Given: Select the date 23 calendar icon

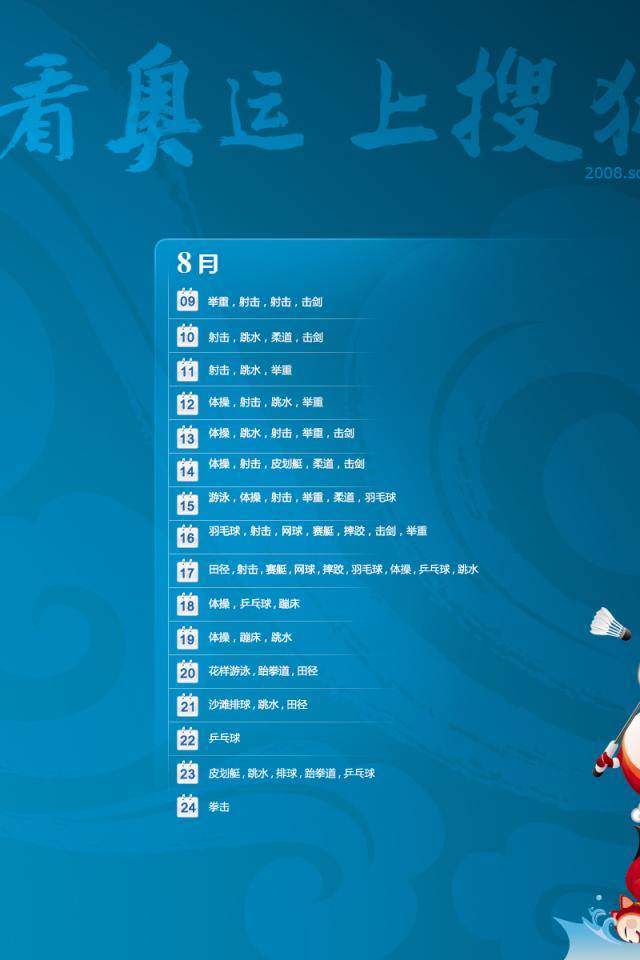Looking at the screenshot, I should pos(187,772).
